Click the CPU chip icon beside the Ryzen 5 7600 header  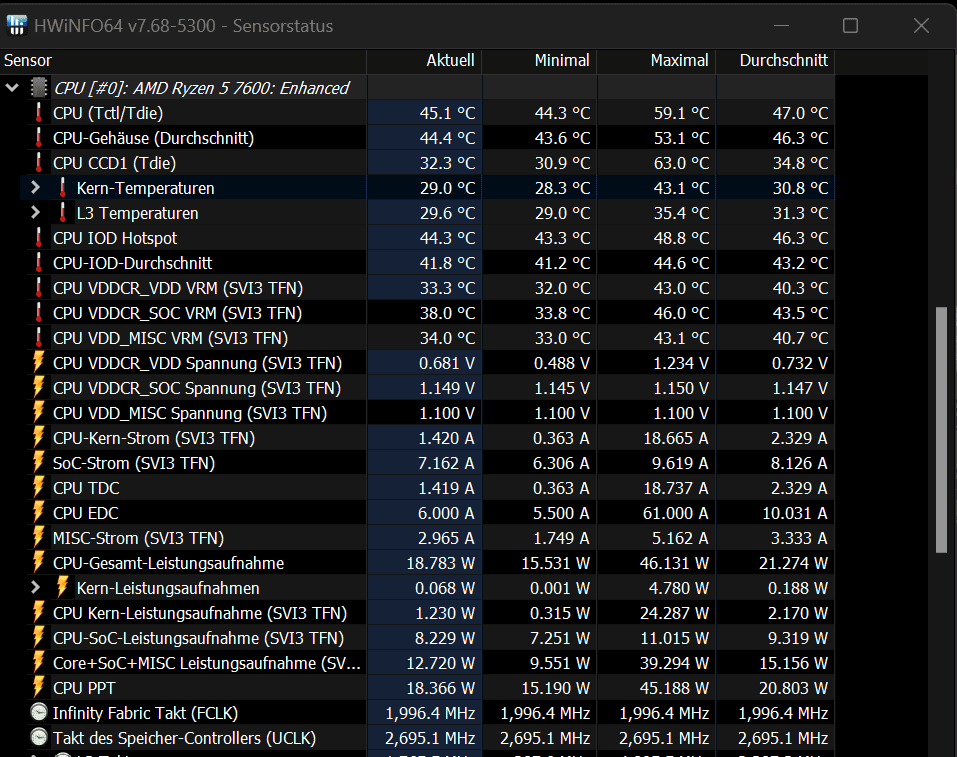point(39,88)
